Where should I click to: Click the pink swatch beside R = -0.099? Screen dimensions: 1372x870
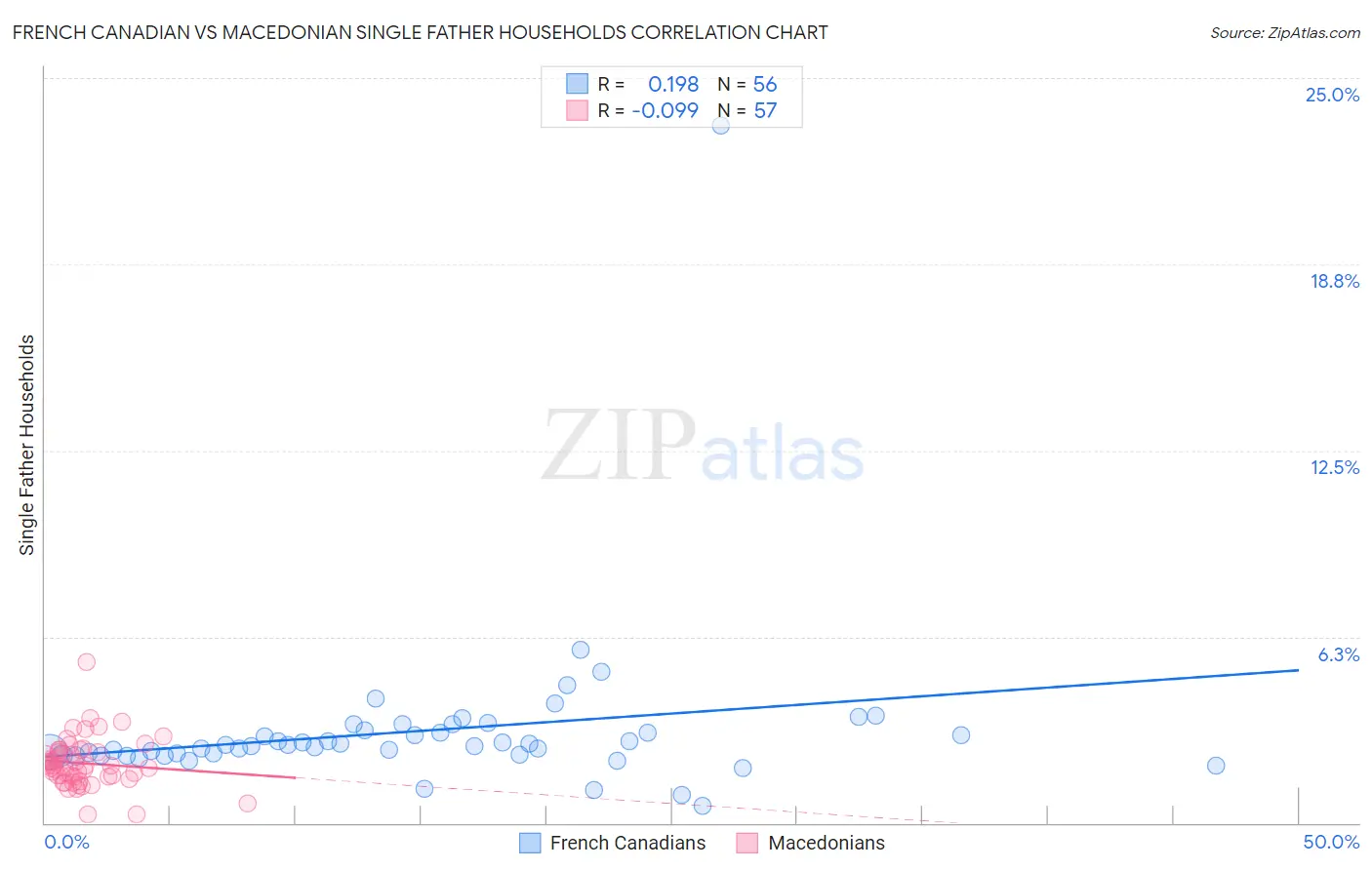point(577,110)
